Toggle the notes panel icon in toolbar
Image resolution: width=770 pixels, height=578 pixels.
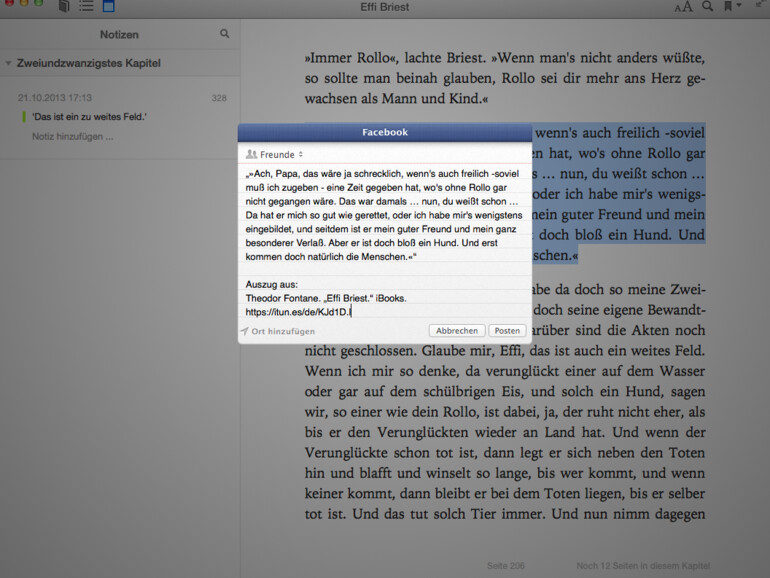pos(109,6)
